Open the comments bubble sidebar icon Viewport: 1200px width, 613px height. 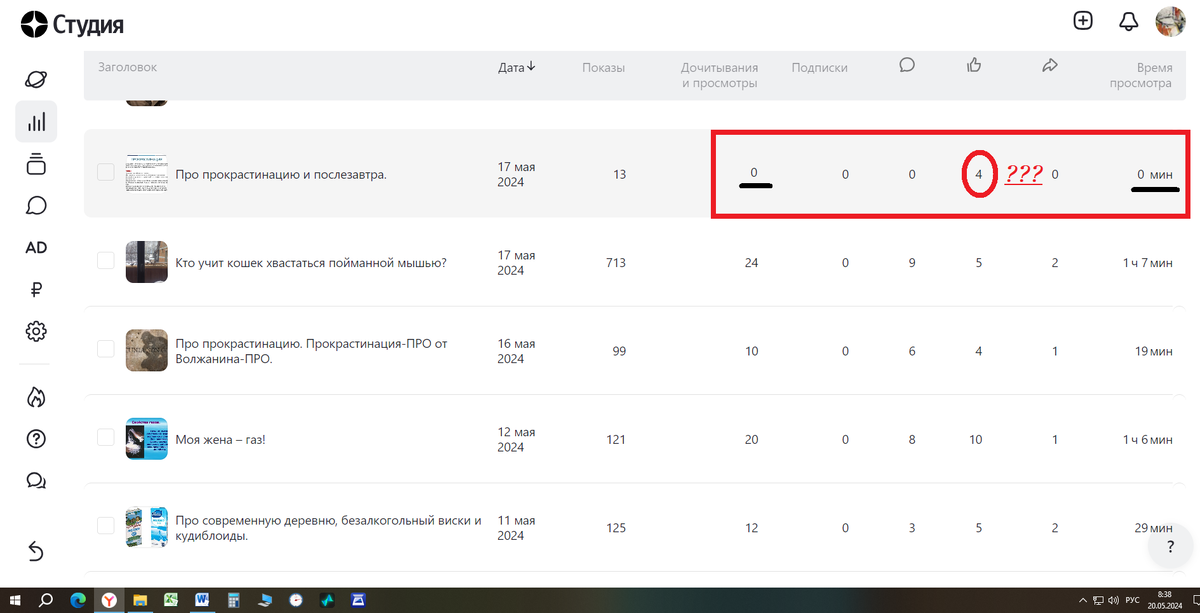(36, 205)
